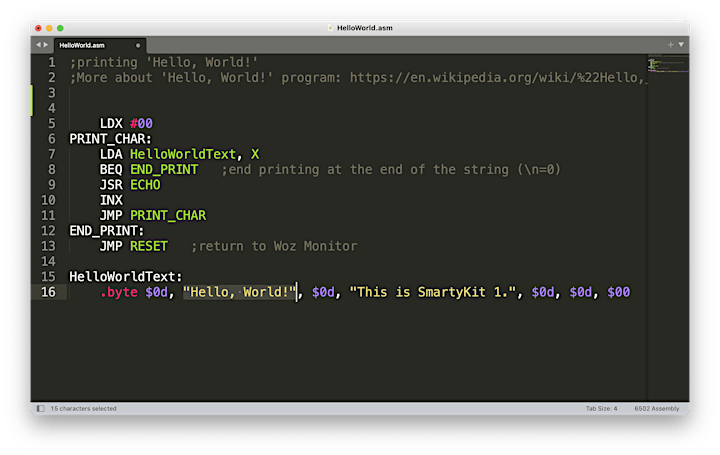
Task: Click line number 16 in gutter
Action: click(48, 292)
